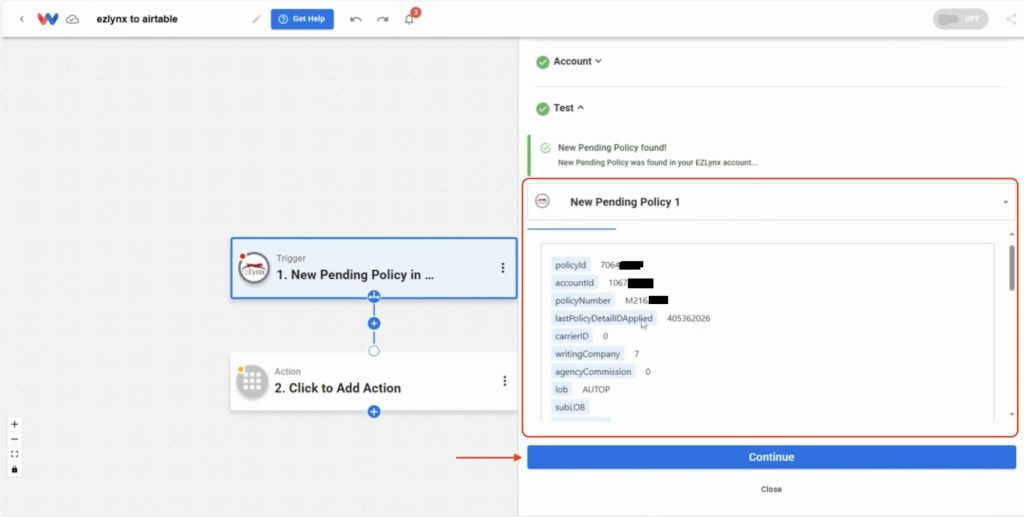Screen dimensions: 1024x517
Task: Click the workflow title ezlynx to airtable
Action: pos(136,19)
